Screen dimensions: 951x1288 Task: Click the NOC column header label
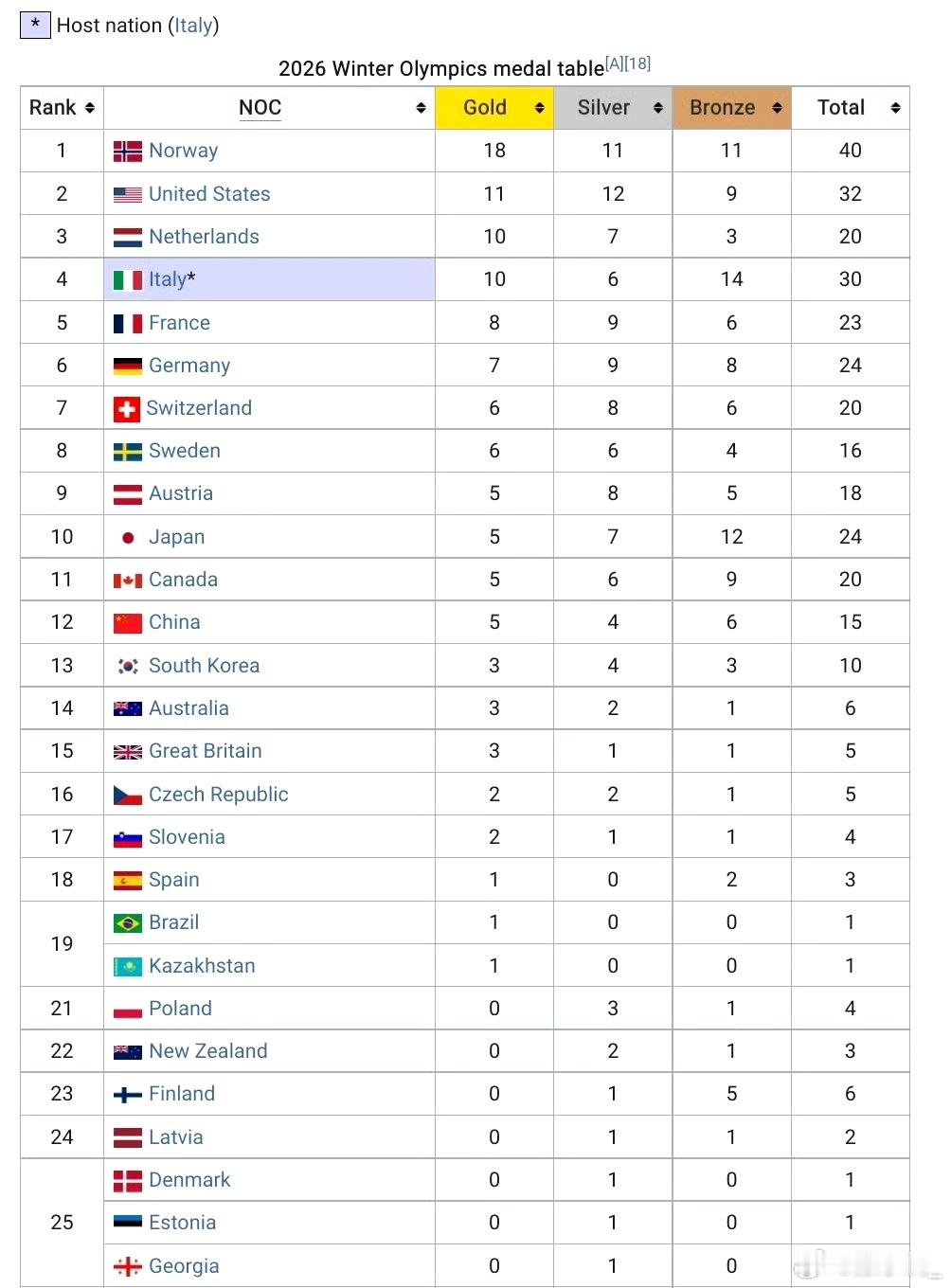260,108
